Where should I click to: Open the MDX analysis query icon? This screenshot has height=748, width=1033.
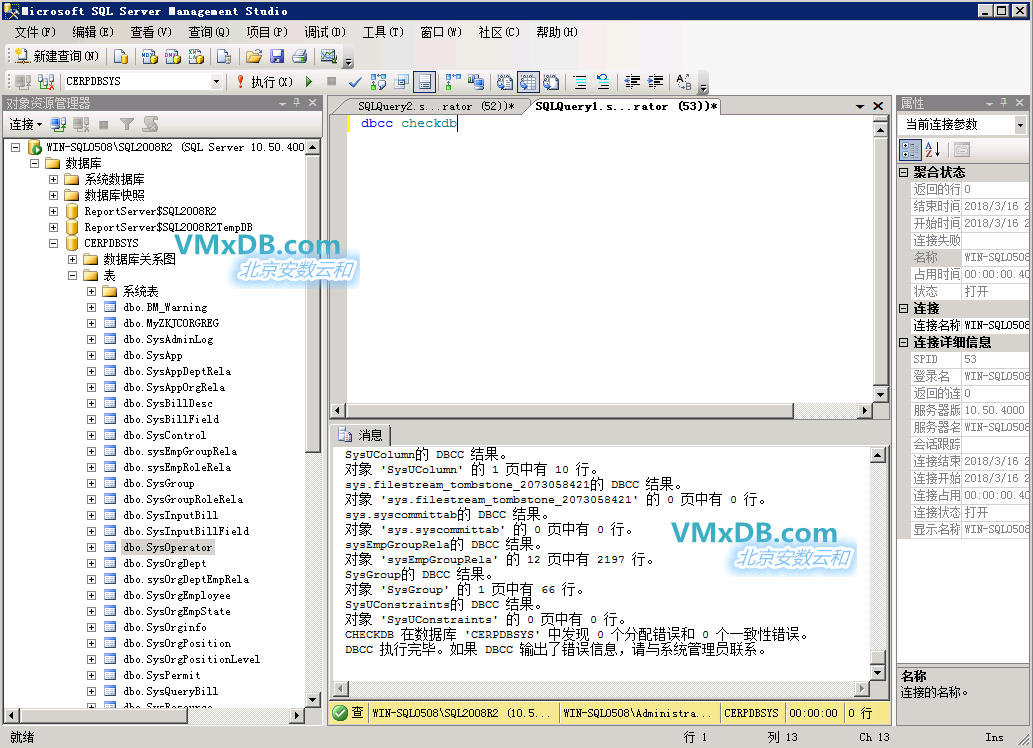[150, 57]
